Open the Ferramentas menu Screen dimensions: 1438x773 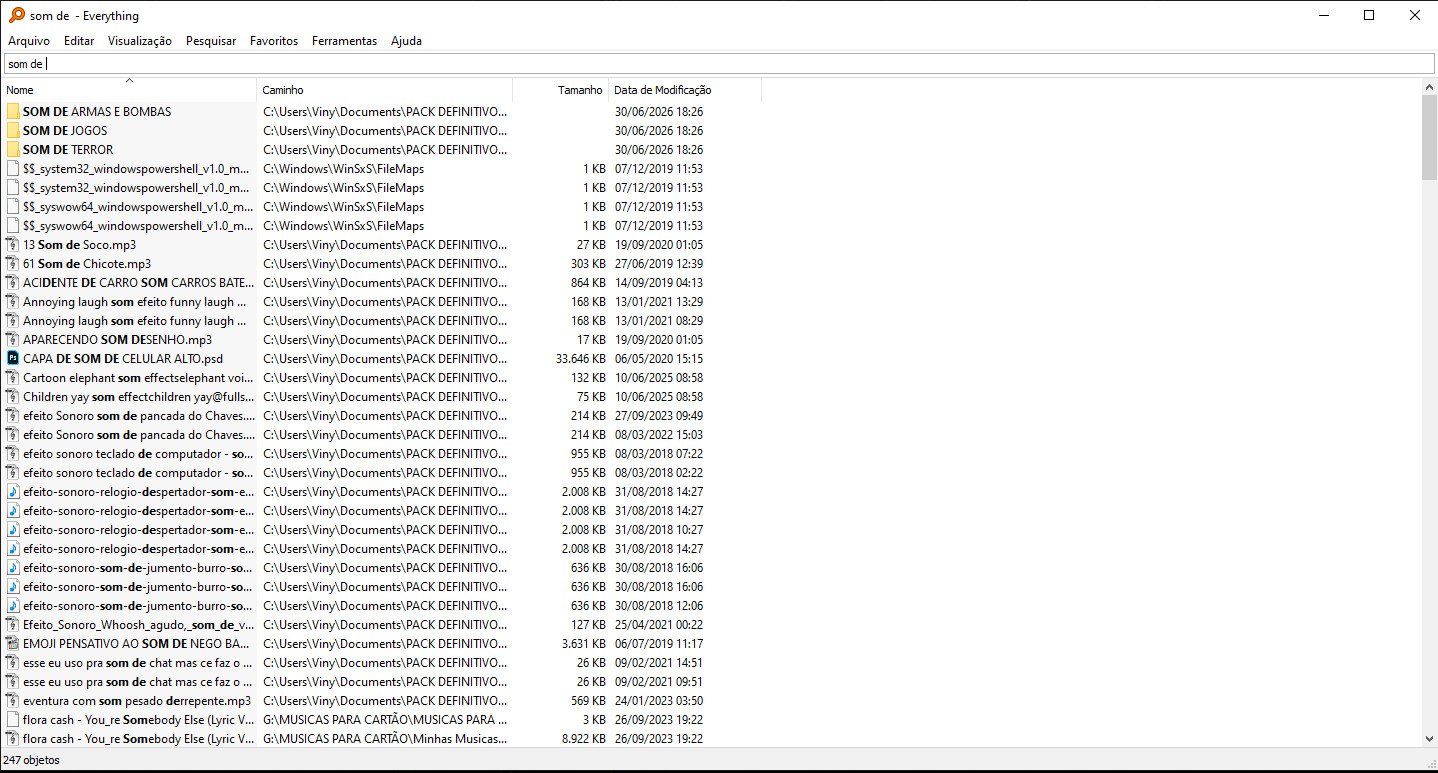[344, 41]
